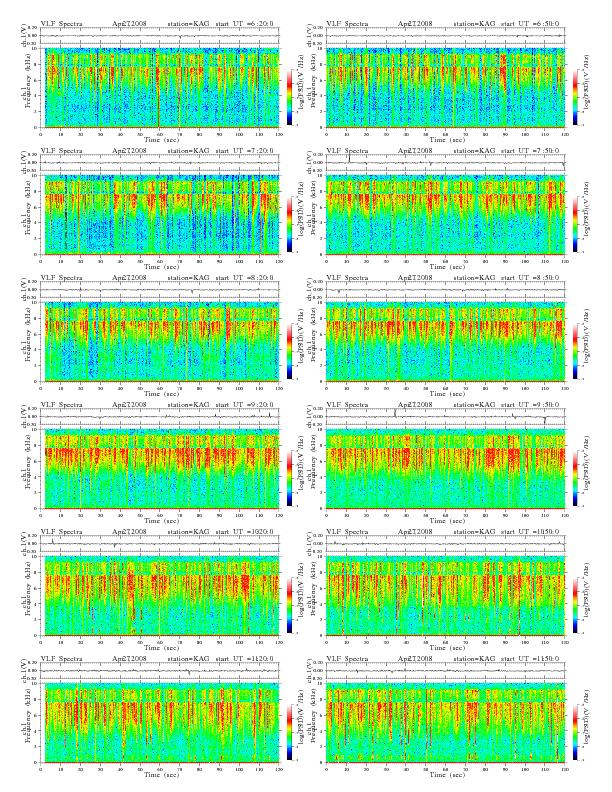Click the PSD color bar of the 8:20:0 panel
612x792 pixels.
click(x=290, y=351)
